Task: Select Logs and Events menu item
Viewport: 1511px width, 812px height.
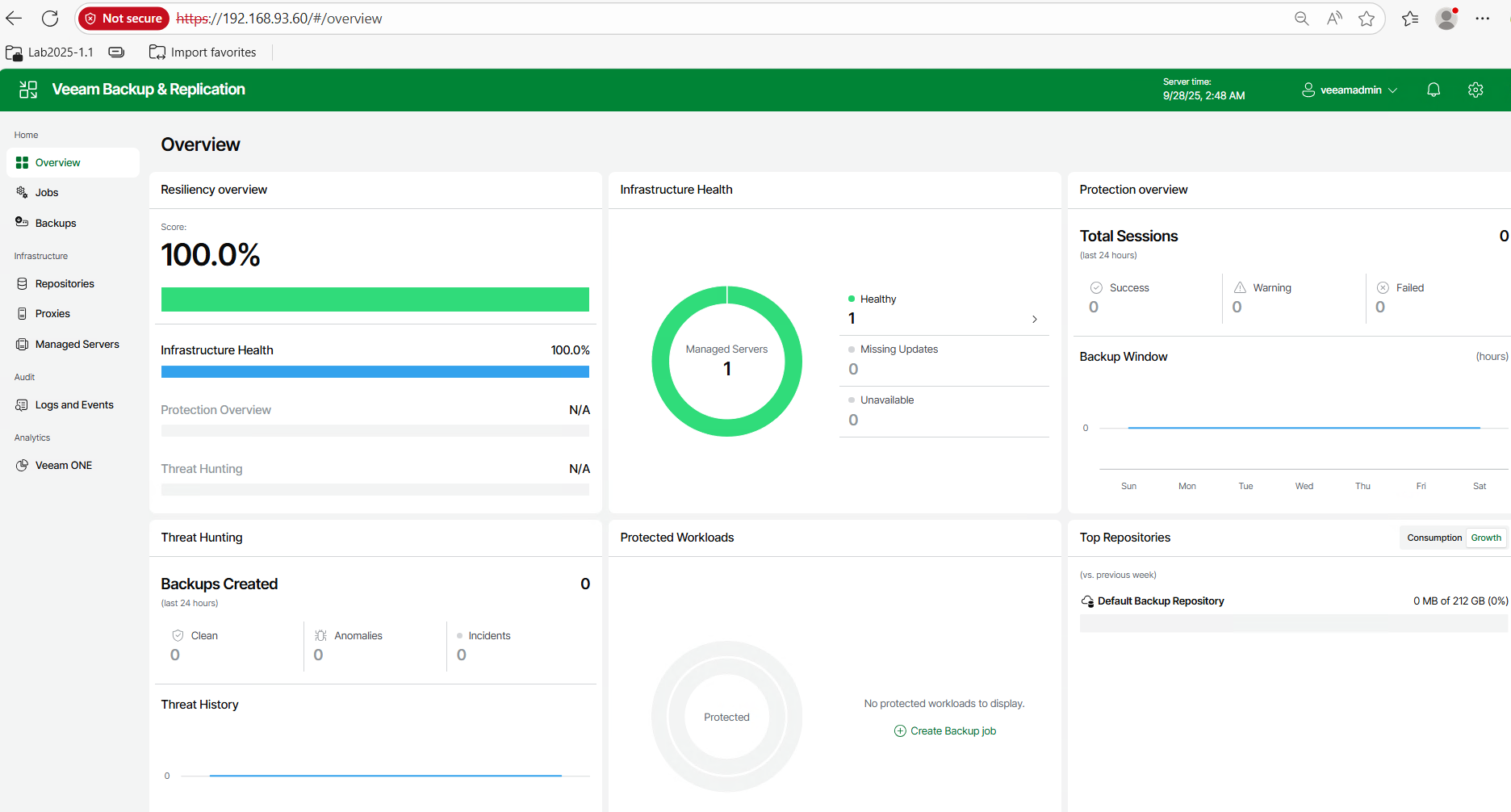Action: pos(74,405)
